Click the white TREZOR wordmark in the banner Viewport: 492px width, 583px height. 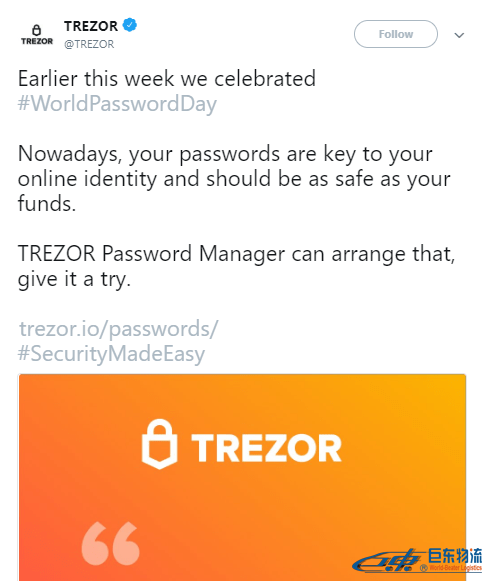pyautogui.click(x=266, y=448)
